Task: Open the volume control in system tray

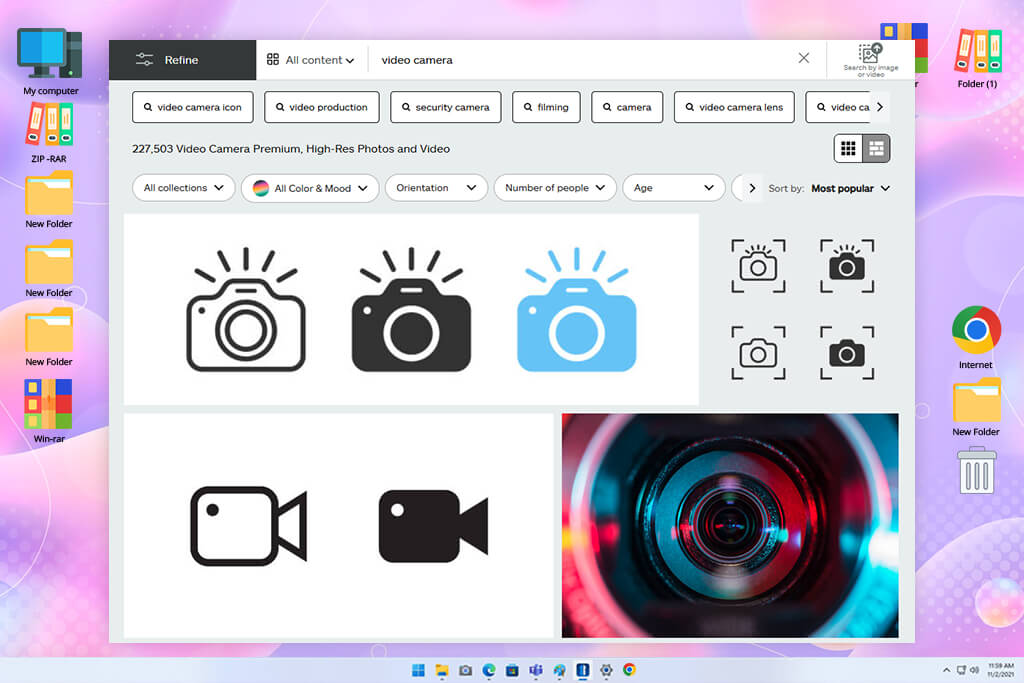Action: tap(974, 670)
